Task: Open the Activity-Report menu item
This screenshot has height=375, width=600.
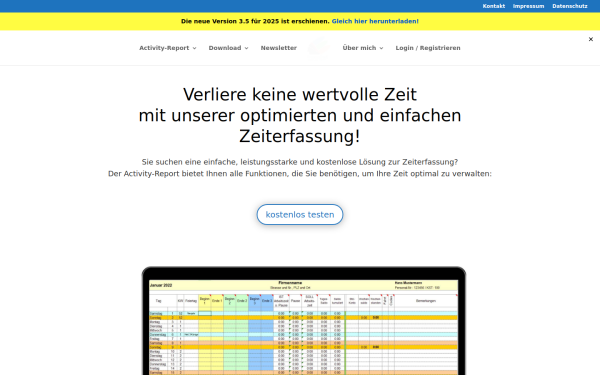Action: tap(164, 48)
